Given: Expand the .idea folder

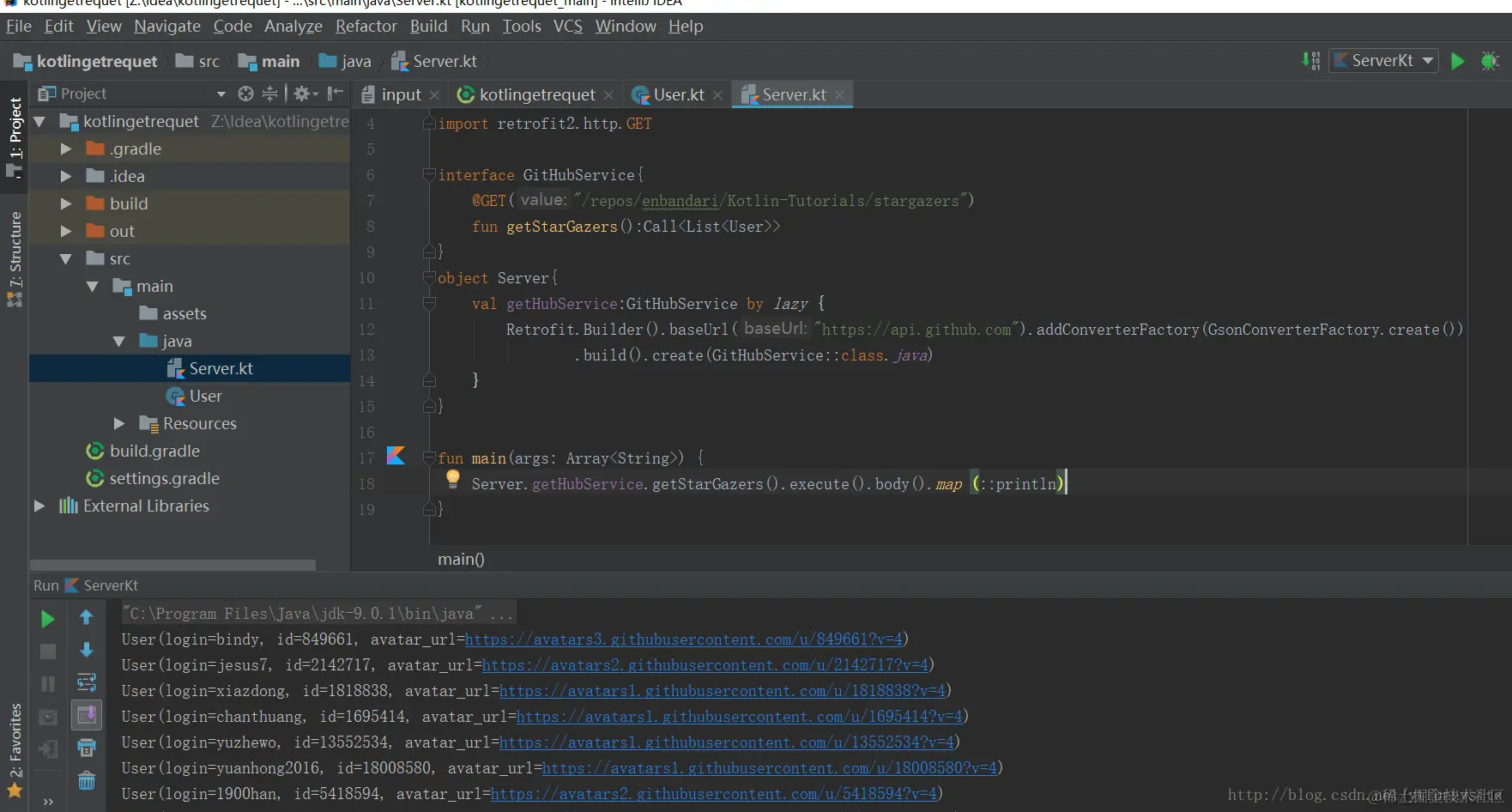Looking at the screenshot, I should 66,177.
